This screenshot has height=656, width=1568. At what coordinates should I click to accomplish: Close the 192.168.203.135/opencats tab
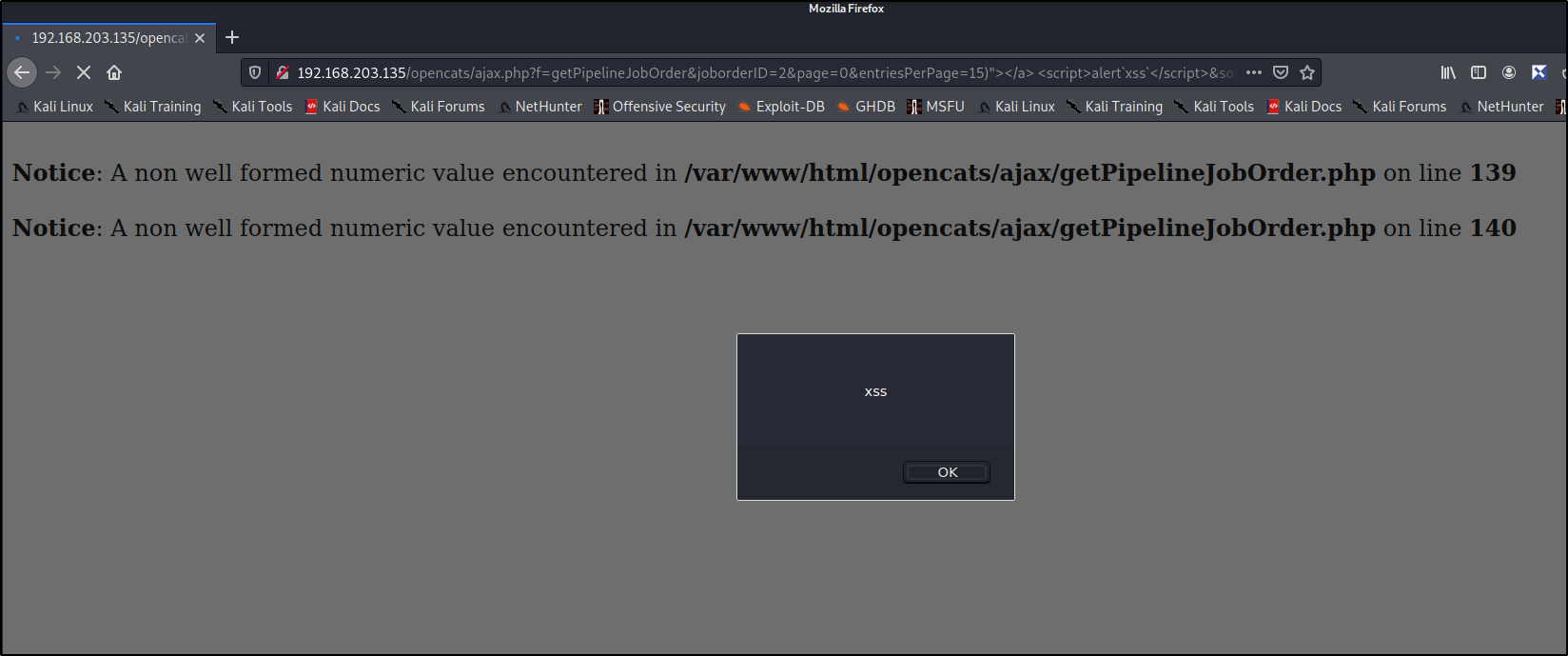[x=200, y=38]
